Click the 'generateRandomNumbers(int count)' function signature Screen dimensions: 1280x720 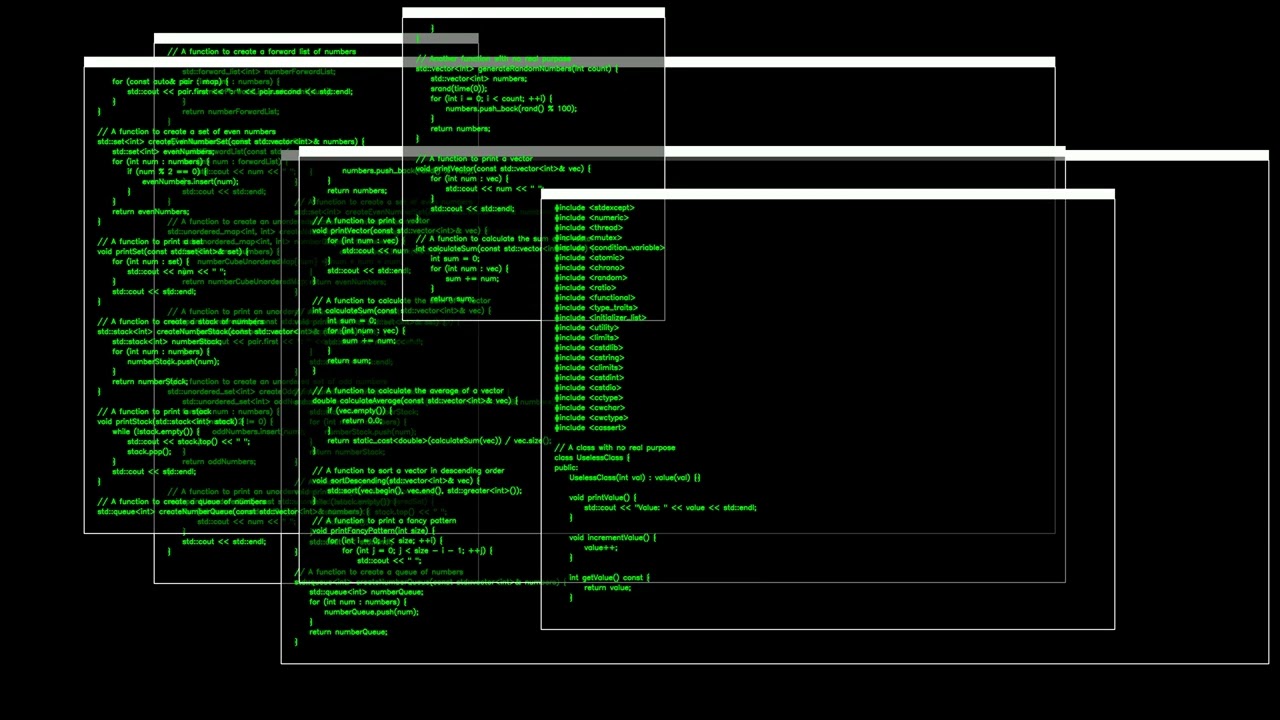coord(517,68)
